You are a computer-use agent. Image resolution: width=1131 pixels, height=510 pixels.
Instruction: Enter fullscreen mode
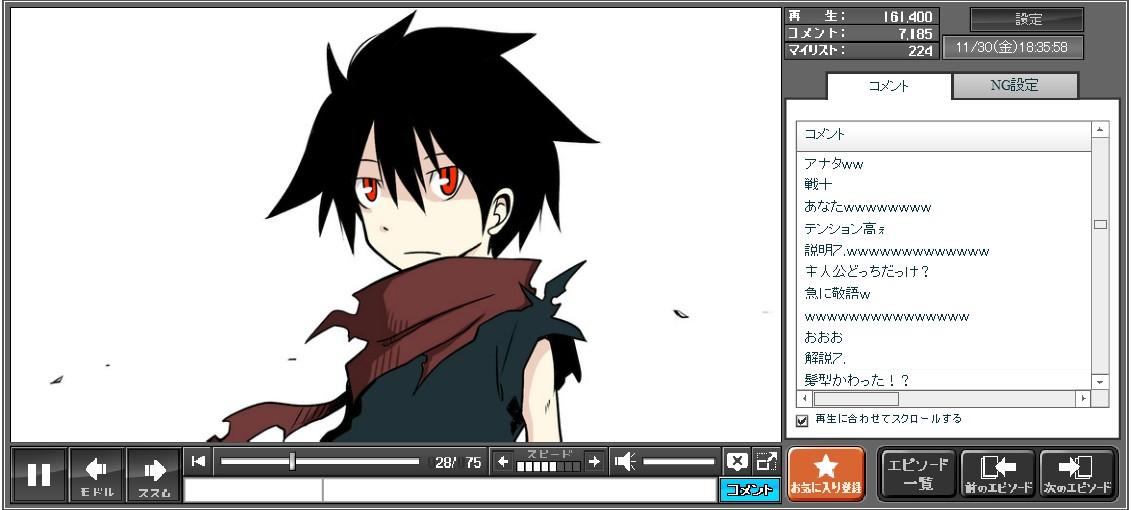[766, 461]
